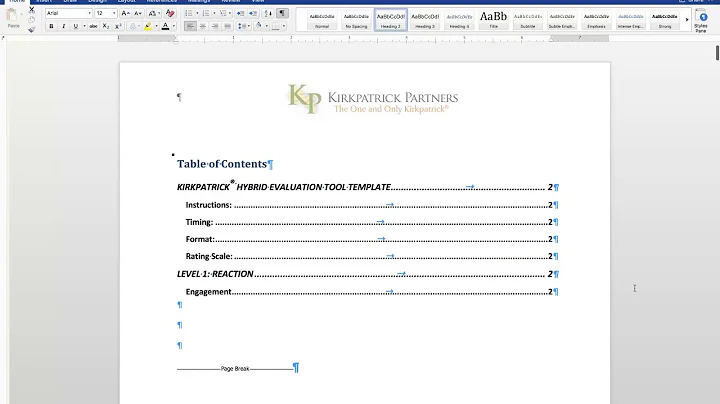Open highlight color dropdown arrow
The height and width of the screenshot is (404, 720).
pos(156,26)
